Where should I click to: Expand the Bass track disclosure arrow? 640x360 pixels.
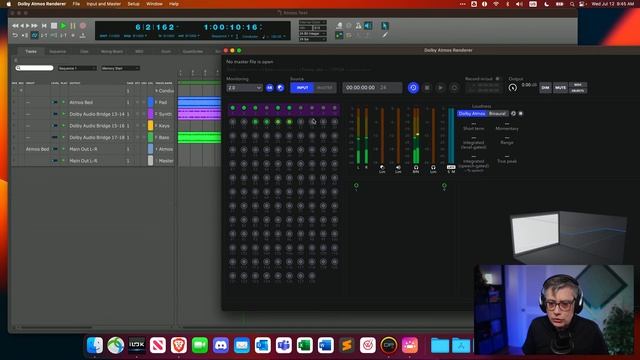[x=156, y=138]
